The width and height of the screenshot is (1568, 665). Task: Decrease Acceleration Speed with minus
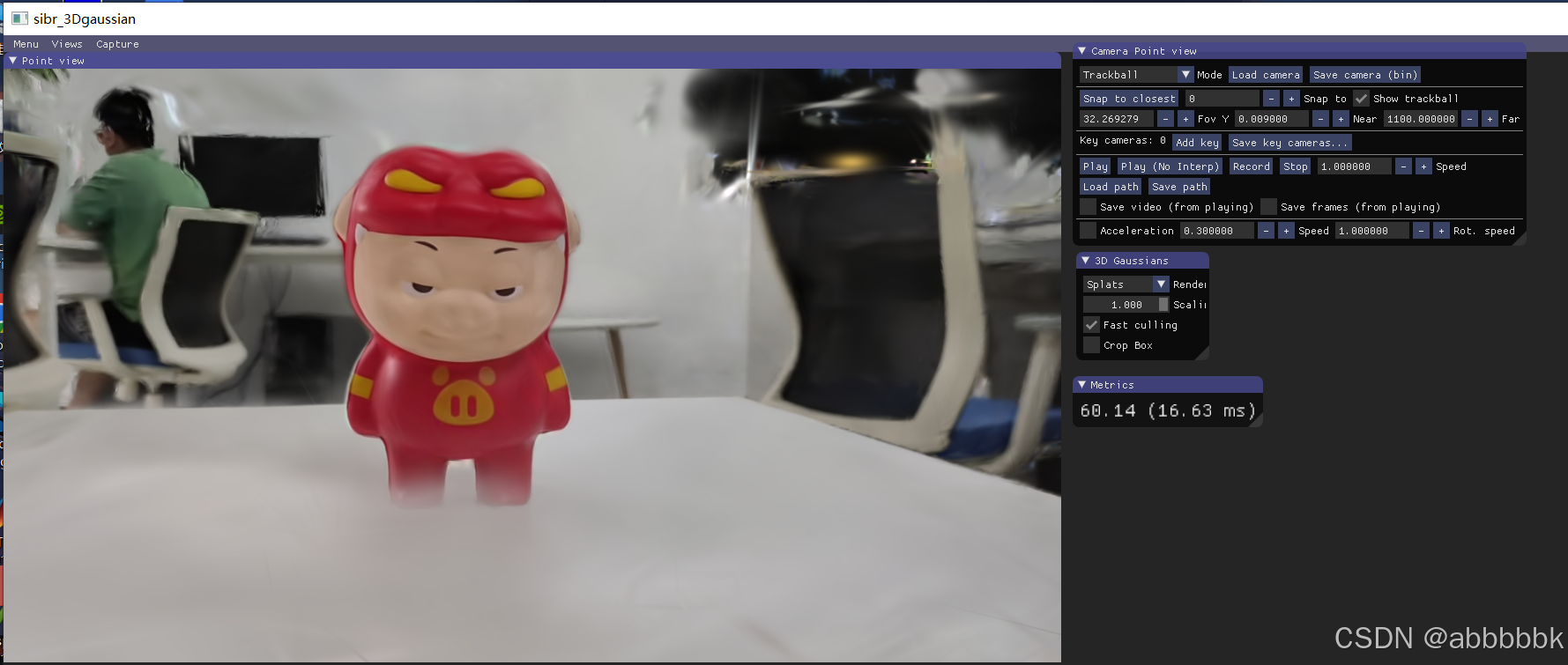click(1266, 231)
